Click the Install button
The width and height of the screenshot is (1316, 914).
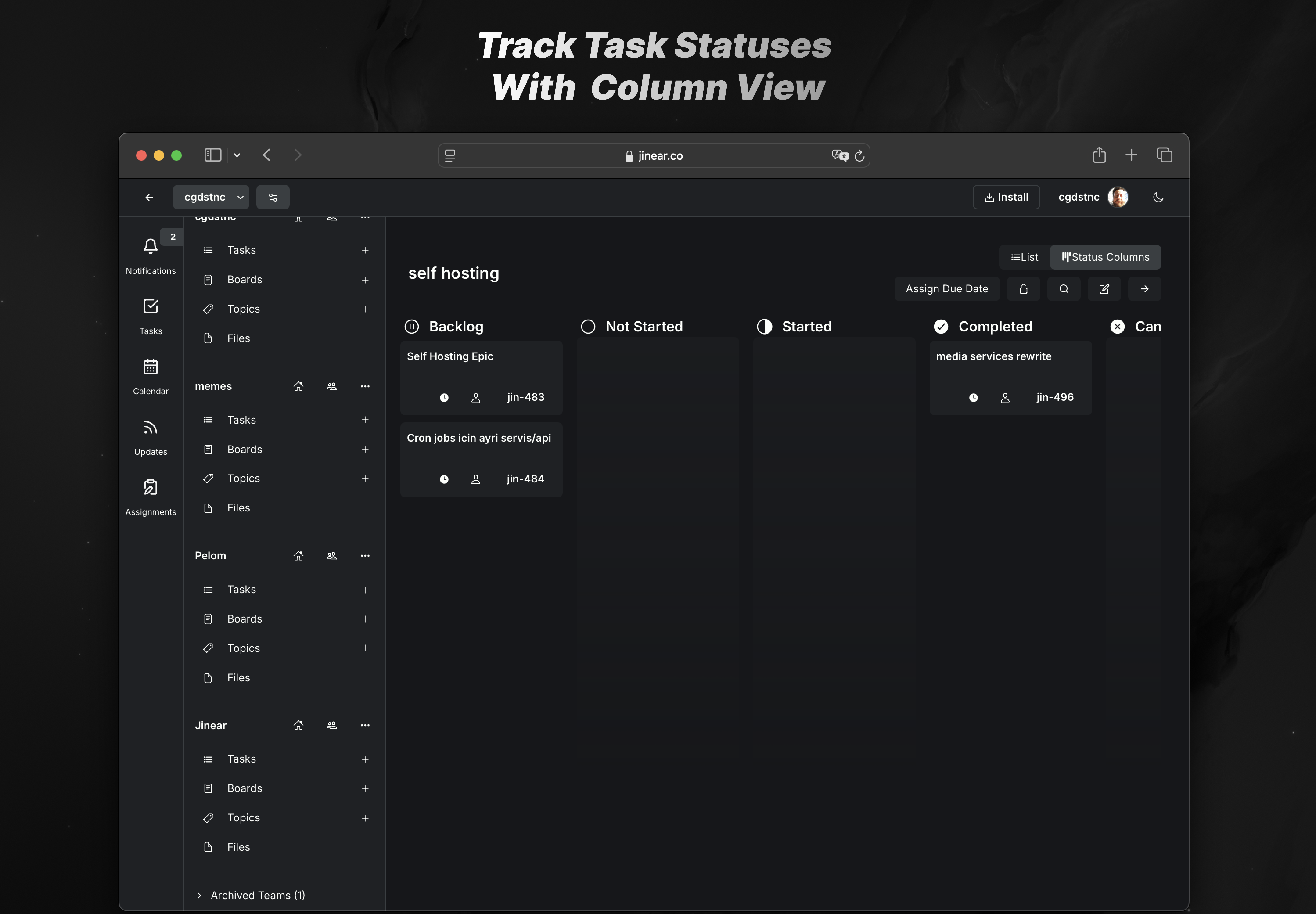click(x=1006, y=197)
